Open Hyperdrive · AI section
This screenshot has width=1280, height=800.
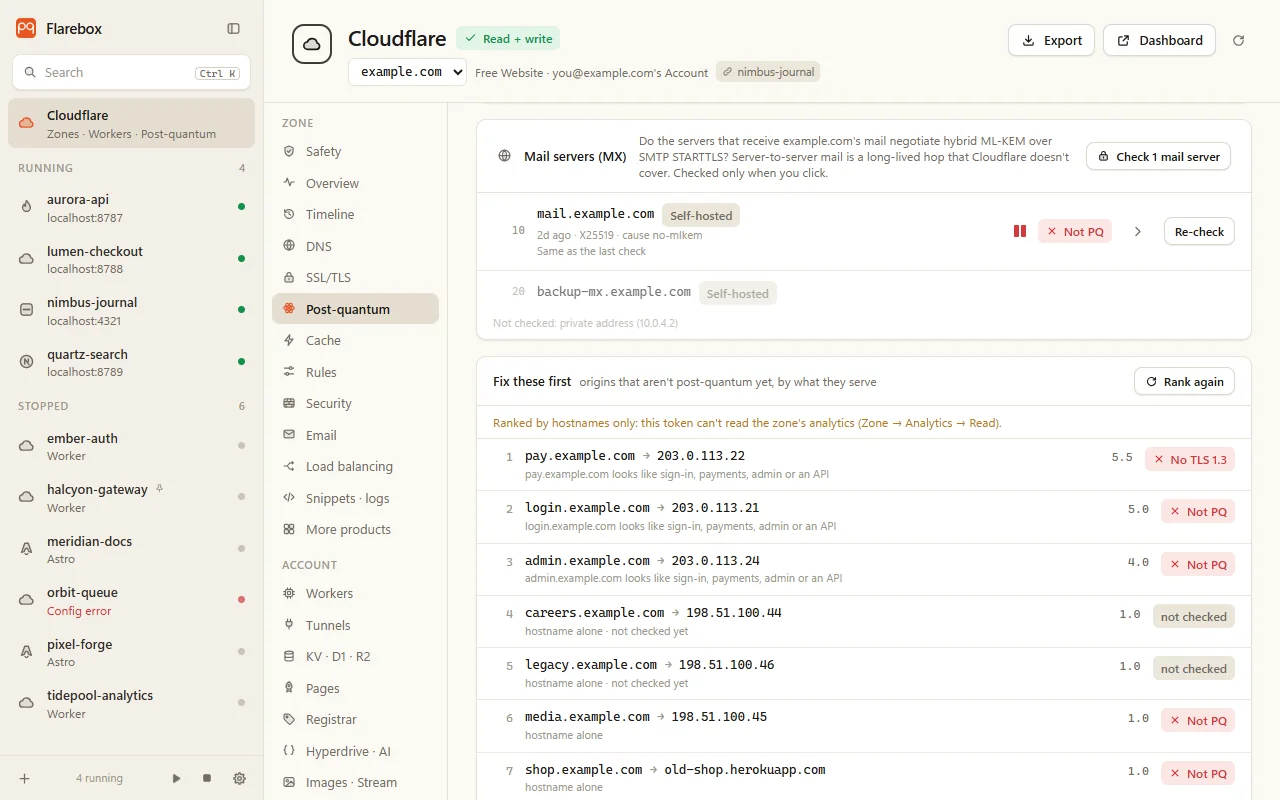(355, 751)
